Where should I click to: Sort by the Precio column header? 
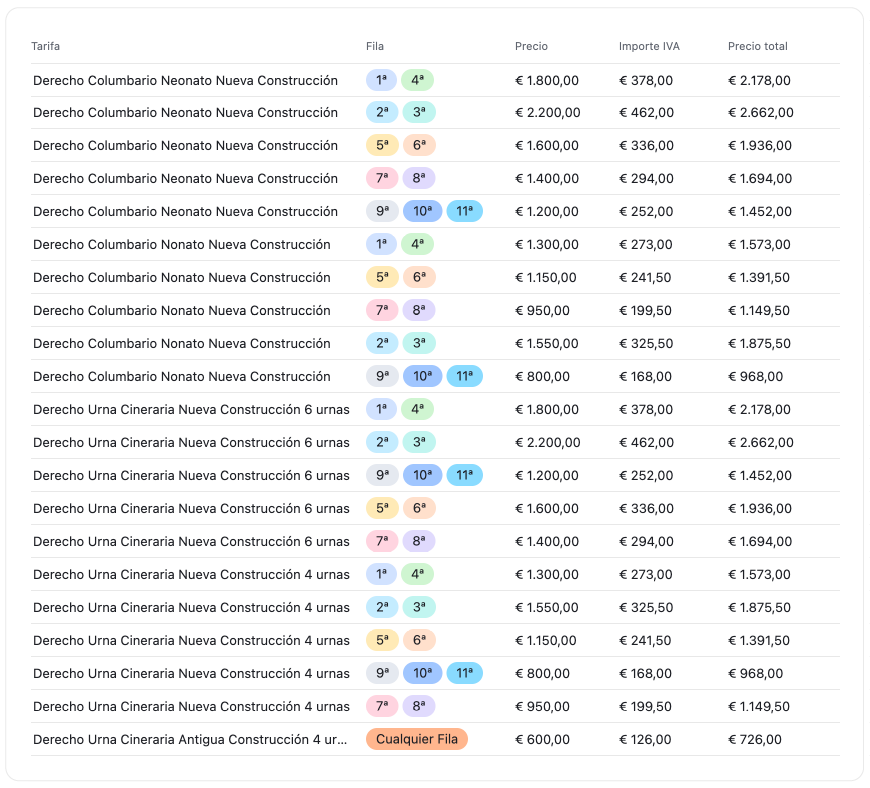tap(531, 47)
